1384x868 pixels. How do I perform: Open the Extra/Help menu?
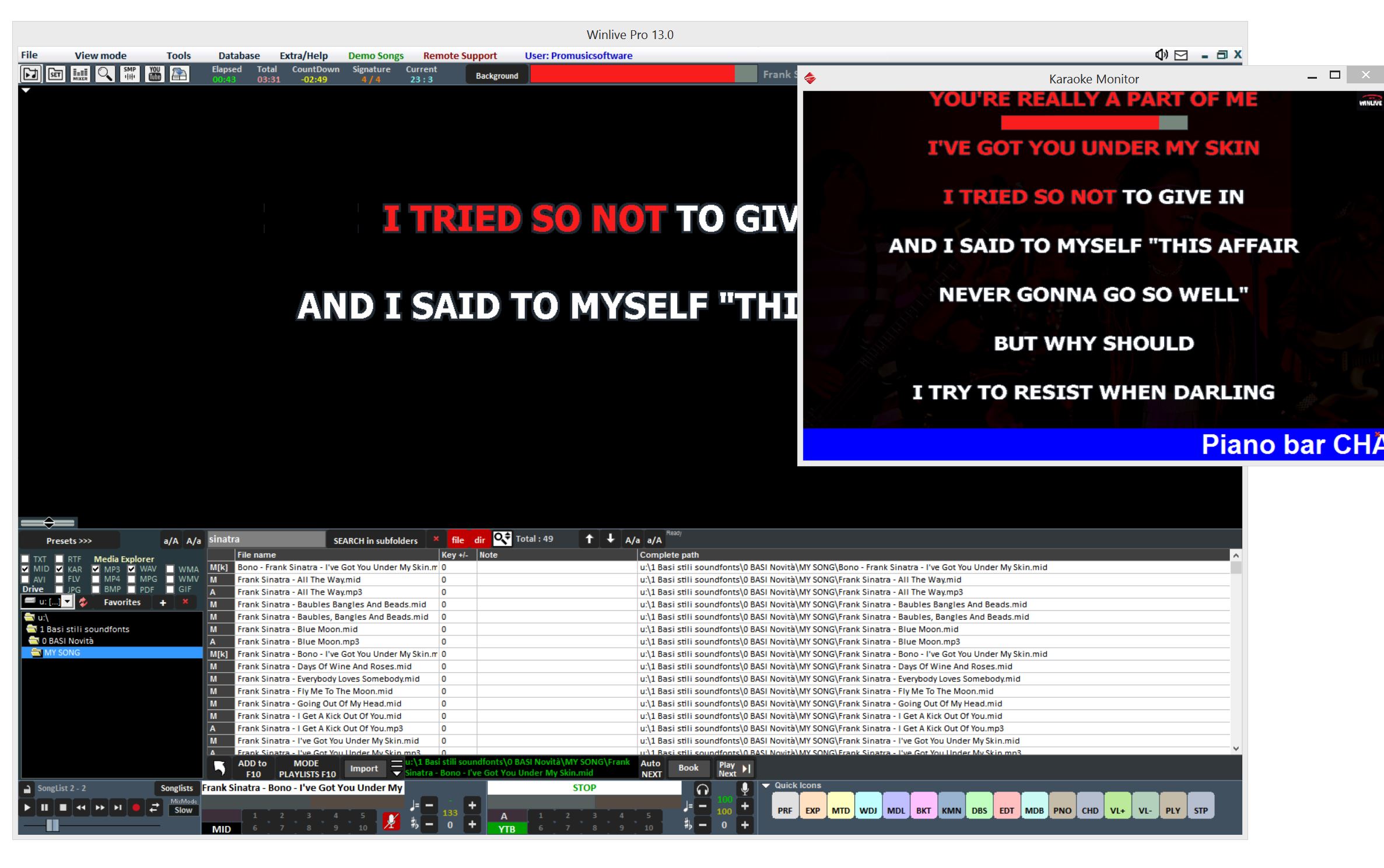(303, 55)
